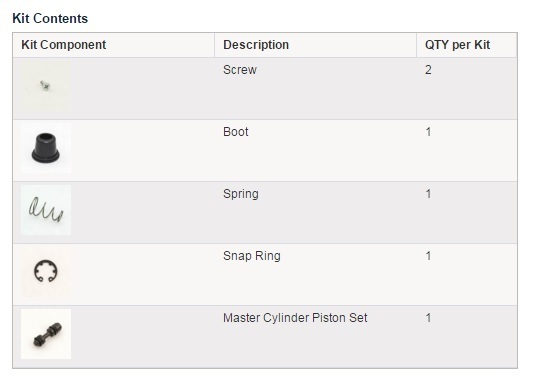Click the Master Cylinder Piston Set text
The height and width of the screenshot is (377, 533).
(x=295, y=318)
